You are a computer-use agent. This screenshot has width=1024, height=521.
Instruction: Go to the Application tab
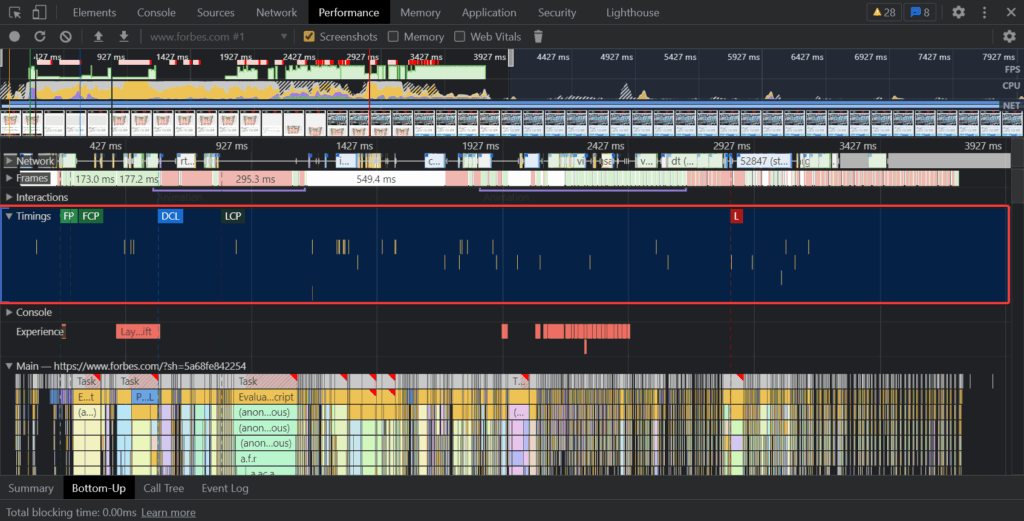point(488,12)
